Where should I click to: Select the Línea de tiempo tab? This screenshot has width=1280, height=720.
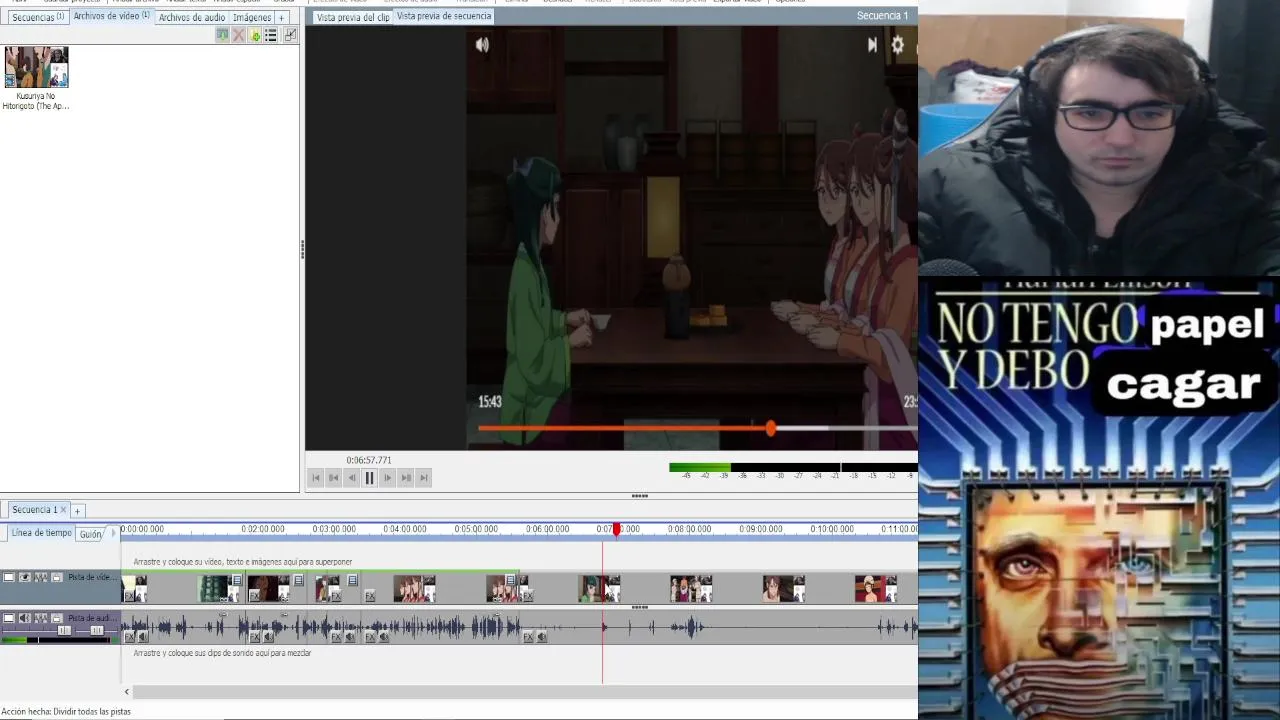[41, 533]
